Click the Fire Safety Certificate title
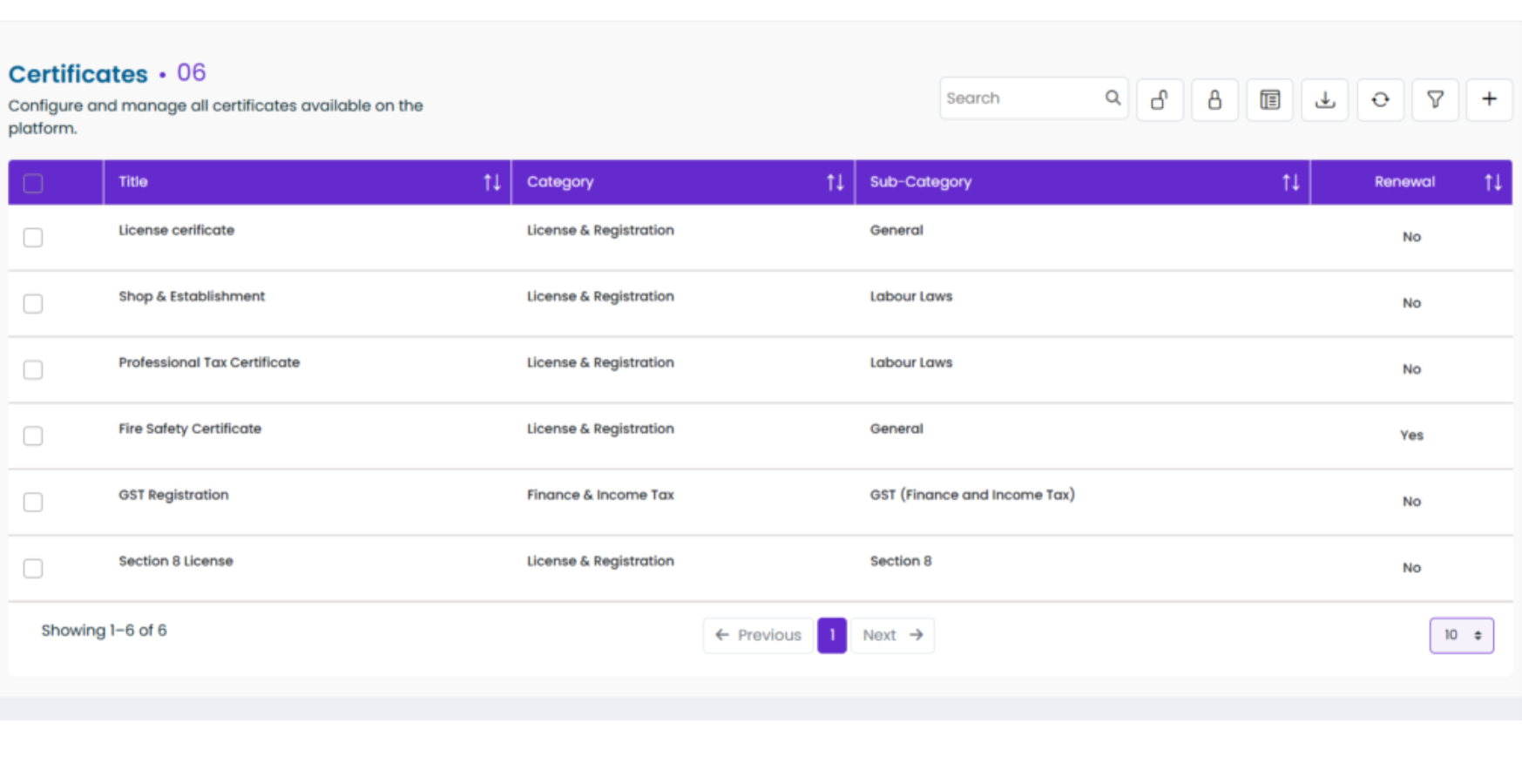Viewport: 1522px width, 784px height. 190,429
